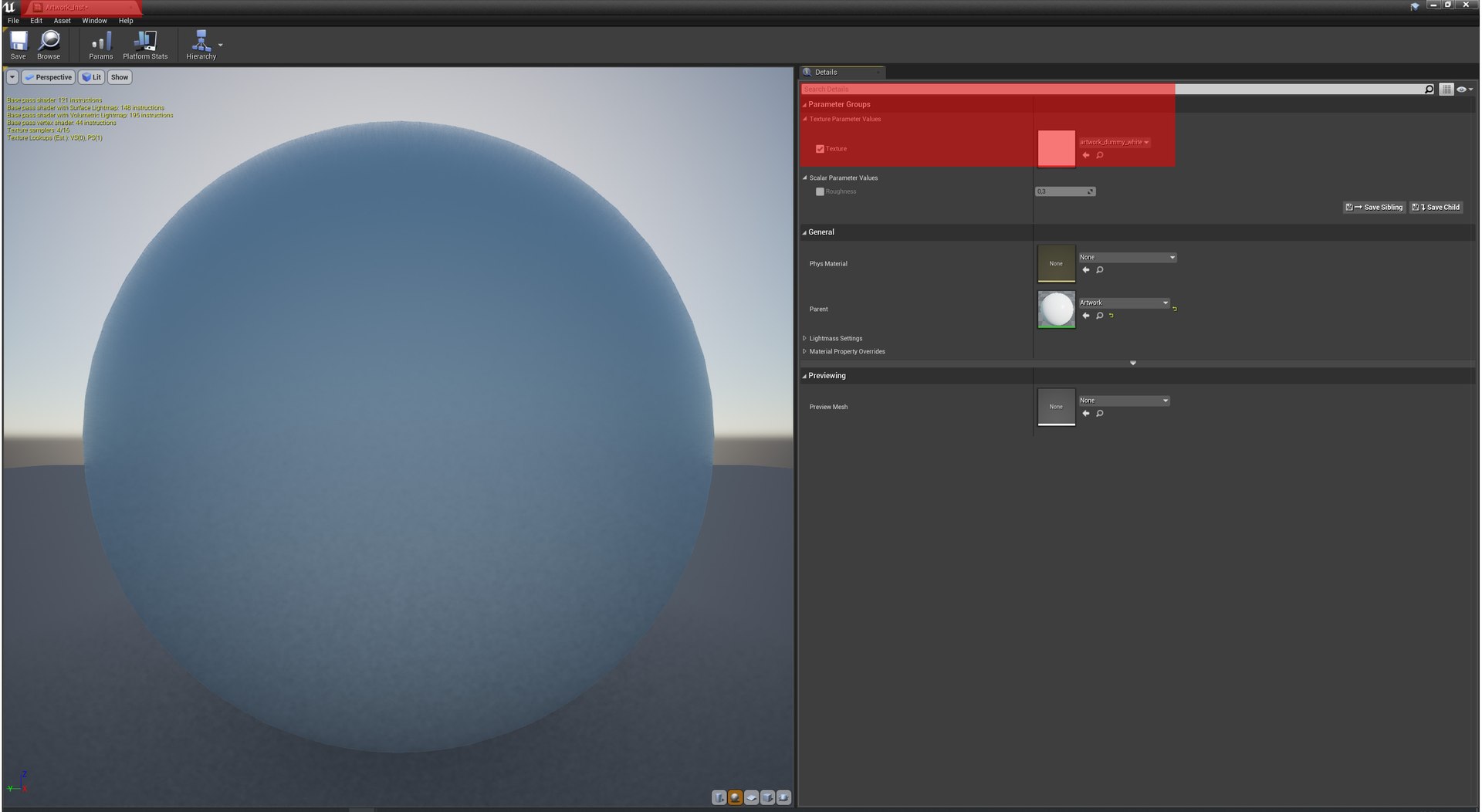Screen dimensions: 1482x812
Task: Open the Phys Material None dropdown
Action: (1127, 257)
